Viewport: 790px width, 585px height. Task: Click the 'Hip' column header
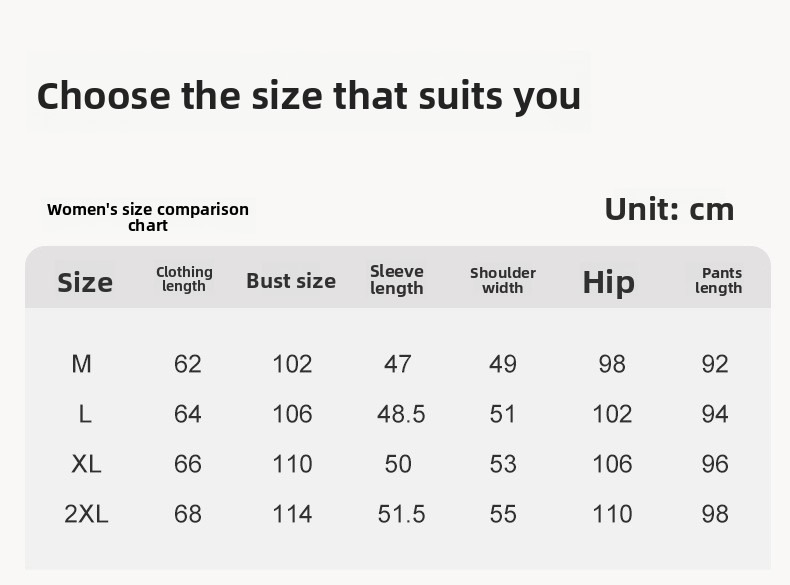(608, 282)
